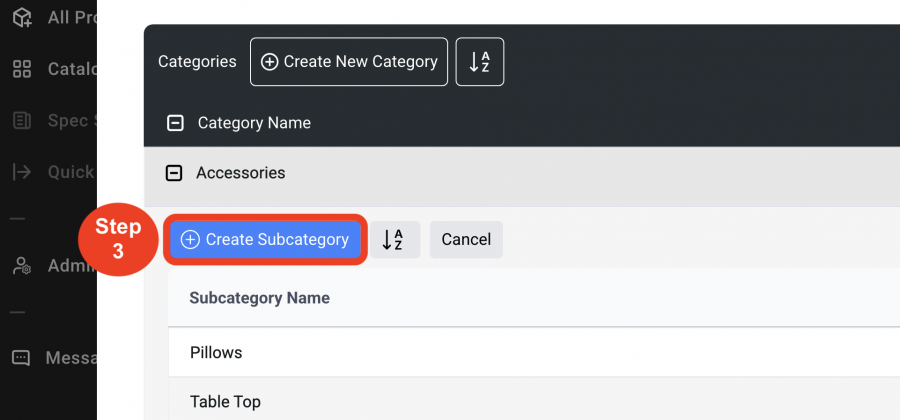900x420 pixels.
Task: Collapse the Accessories category row
Action: [174, 173]
